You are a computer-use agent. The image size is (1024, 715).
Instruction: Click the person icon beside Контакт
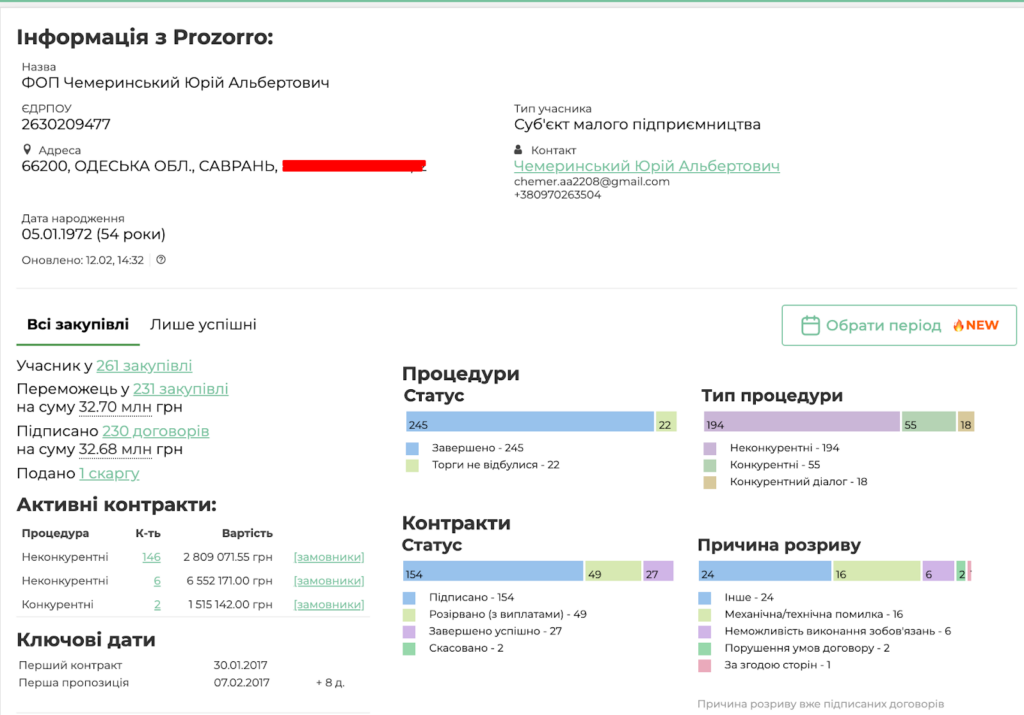pos(519,150)
